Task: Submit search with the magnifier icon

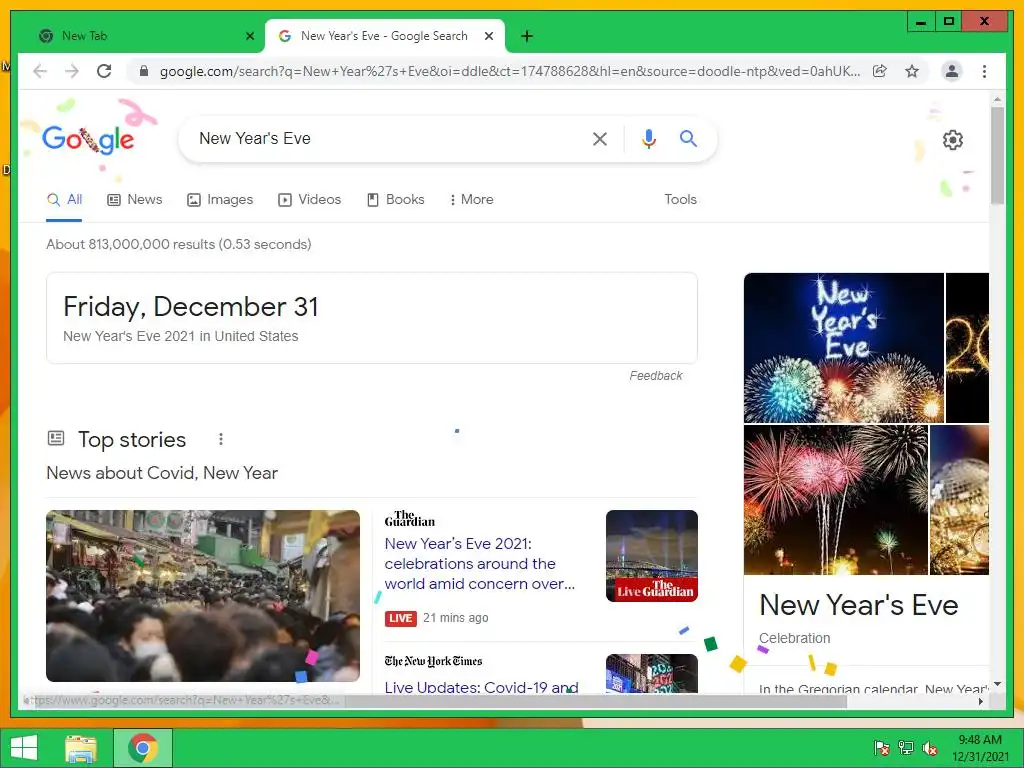Action: click(688, 138)
